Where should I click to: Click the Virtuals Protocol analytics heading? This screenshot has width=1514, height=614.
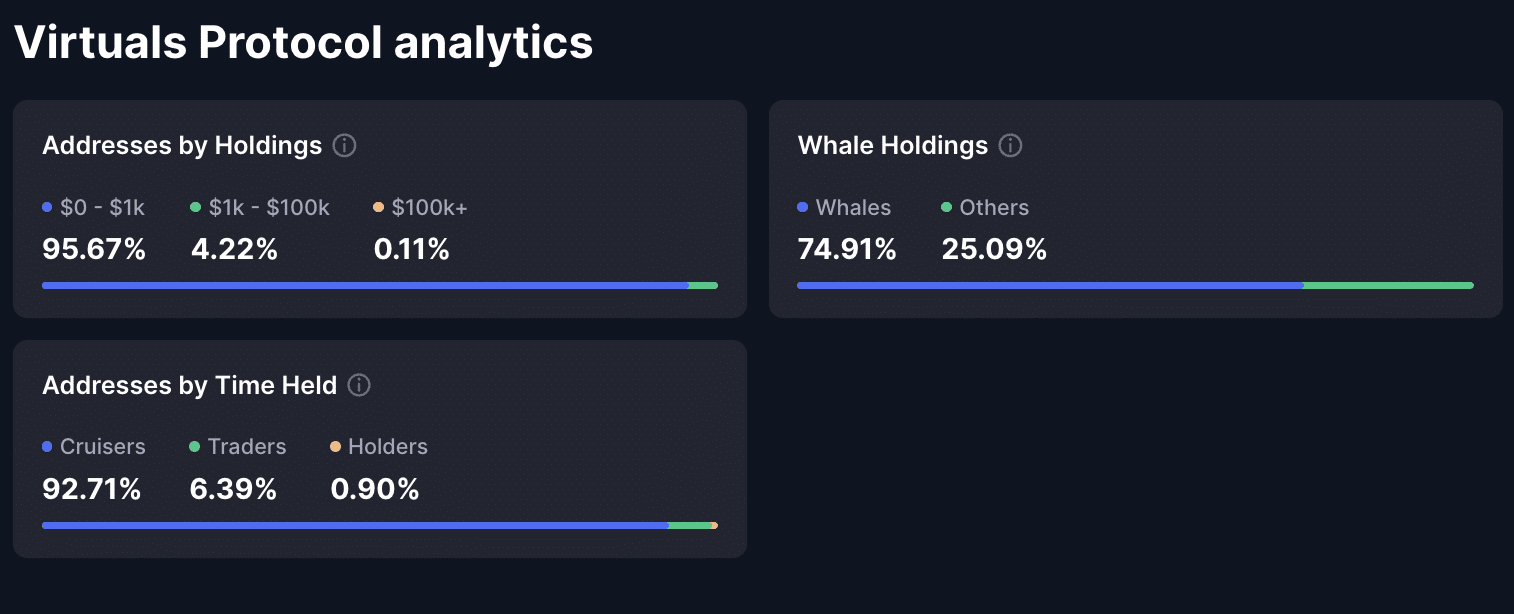point(303,42)
